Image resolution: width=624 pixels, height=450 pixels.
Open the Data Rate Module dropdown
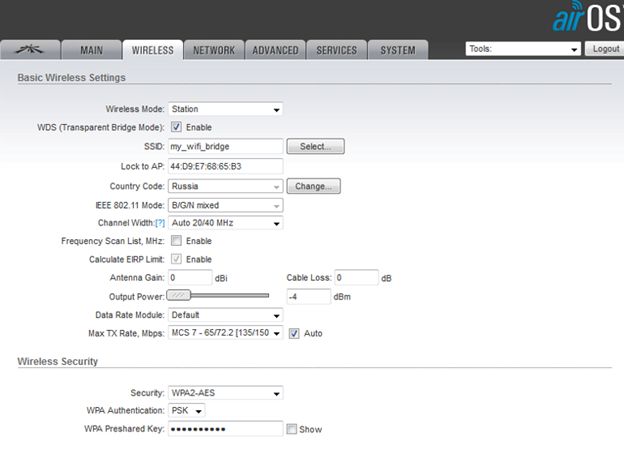tap(225, 315)
